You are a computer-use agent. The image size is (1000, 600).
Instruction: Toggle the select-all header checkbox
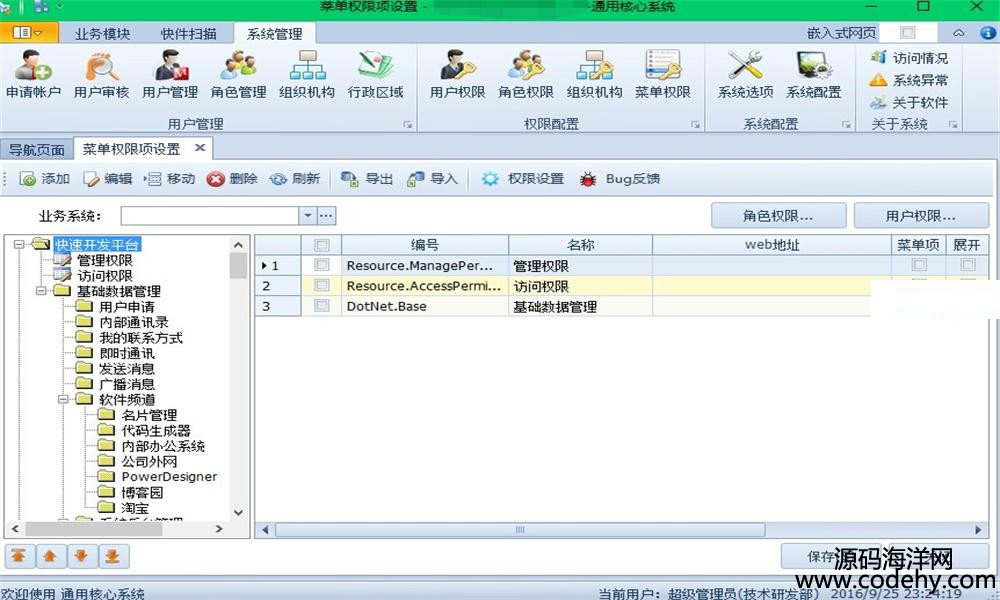[321, 245]
